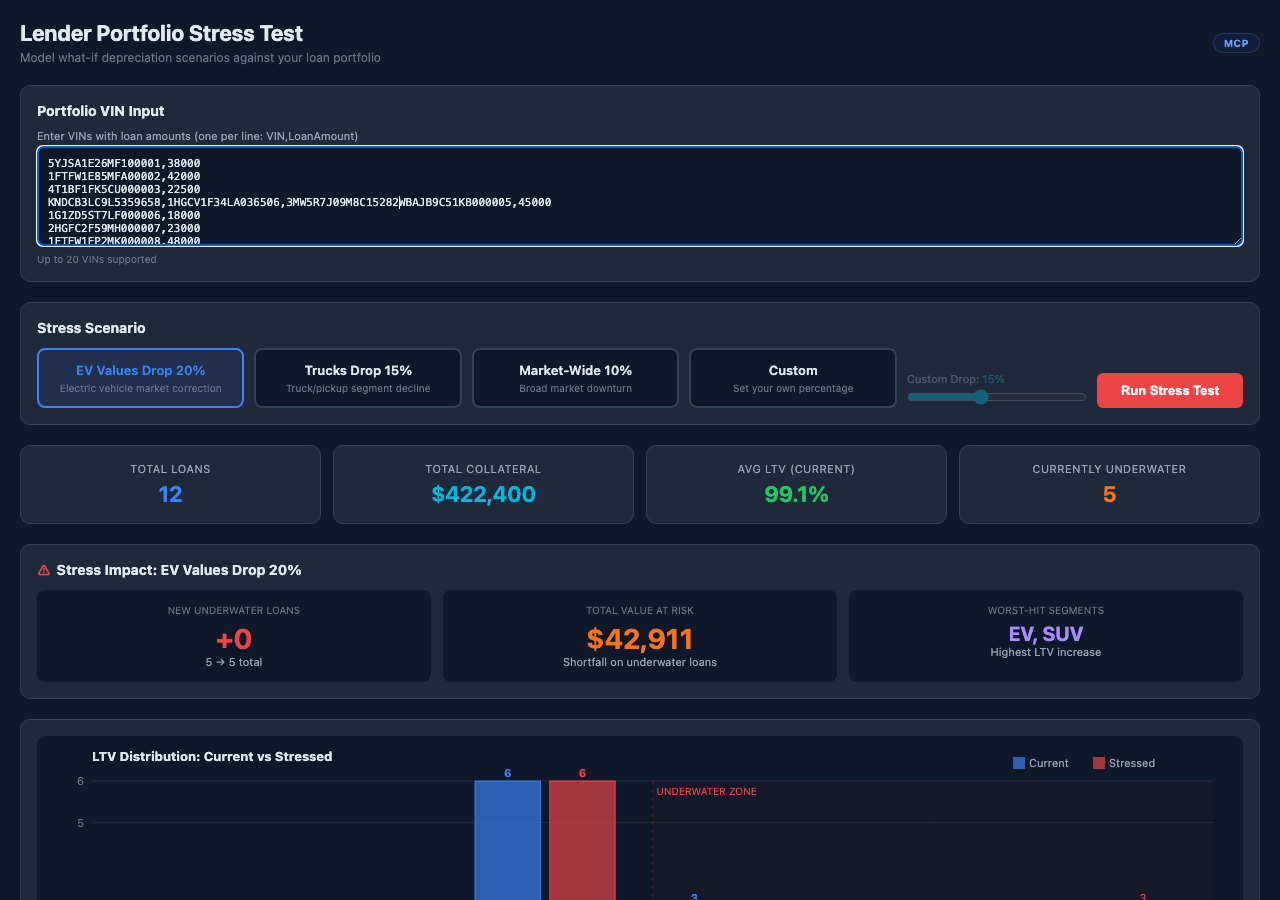Click the Shortfall on underwater loans caption
The height and width of the screenshot is (900, 1280).
pyautogui.click(x=640, y=662)
